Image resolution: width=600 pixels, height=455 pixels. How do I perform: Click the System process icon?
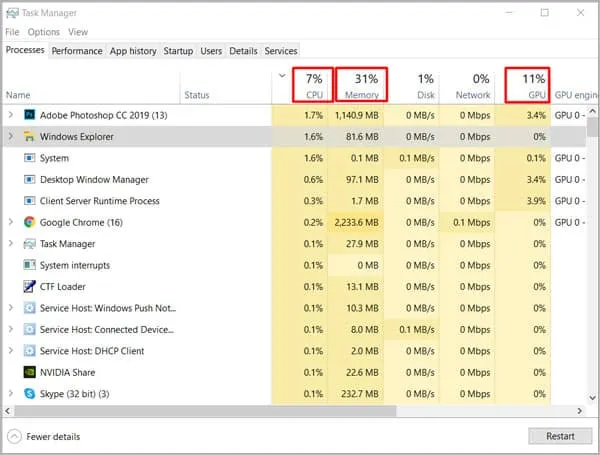29,158
